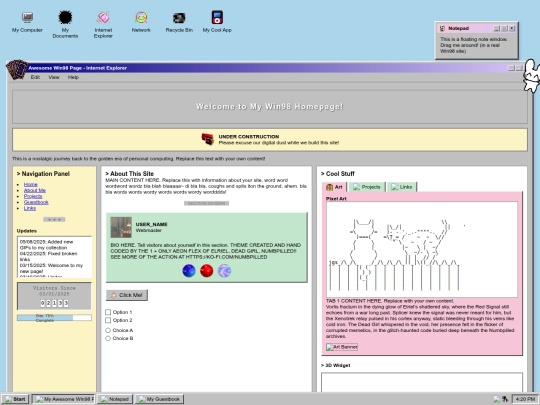This screenshot has width=540, height=405.
Task: Click the USER_NAME profile text
Action: click(x=151, y=224)
